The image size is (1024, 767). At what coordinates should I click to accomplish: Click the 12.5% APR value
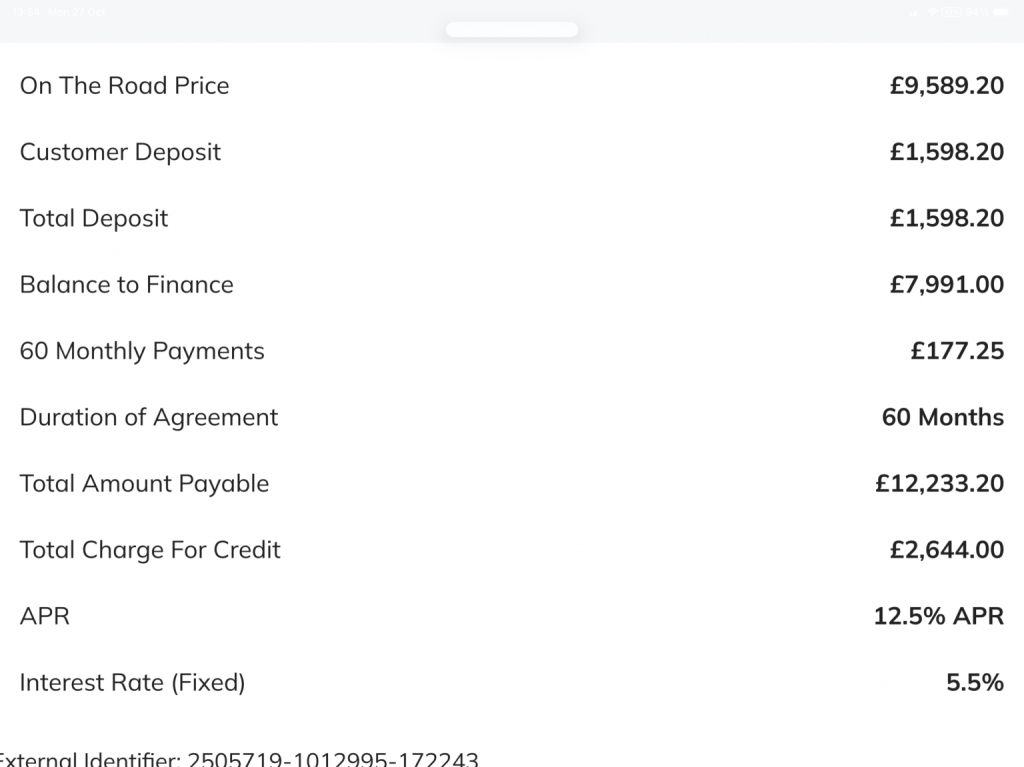pyautogui.click(x=938, y=616)
